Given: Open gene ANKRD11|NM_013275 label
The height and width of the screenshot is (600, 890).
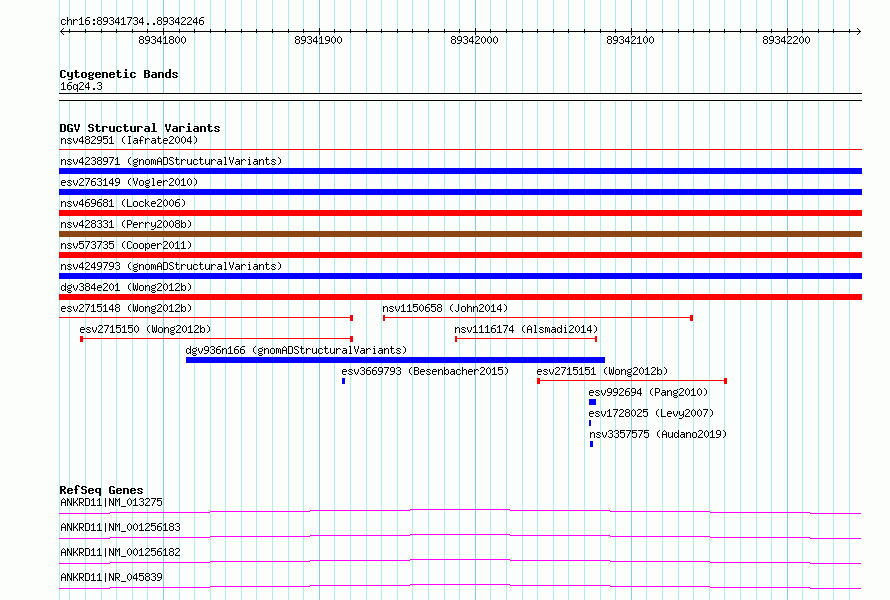Looking at the screenshot, I should 111,502.
